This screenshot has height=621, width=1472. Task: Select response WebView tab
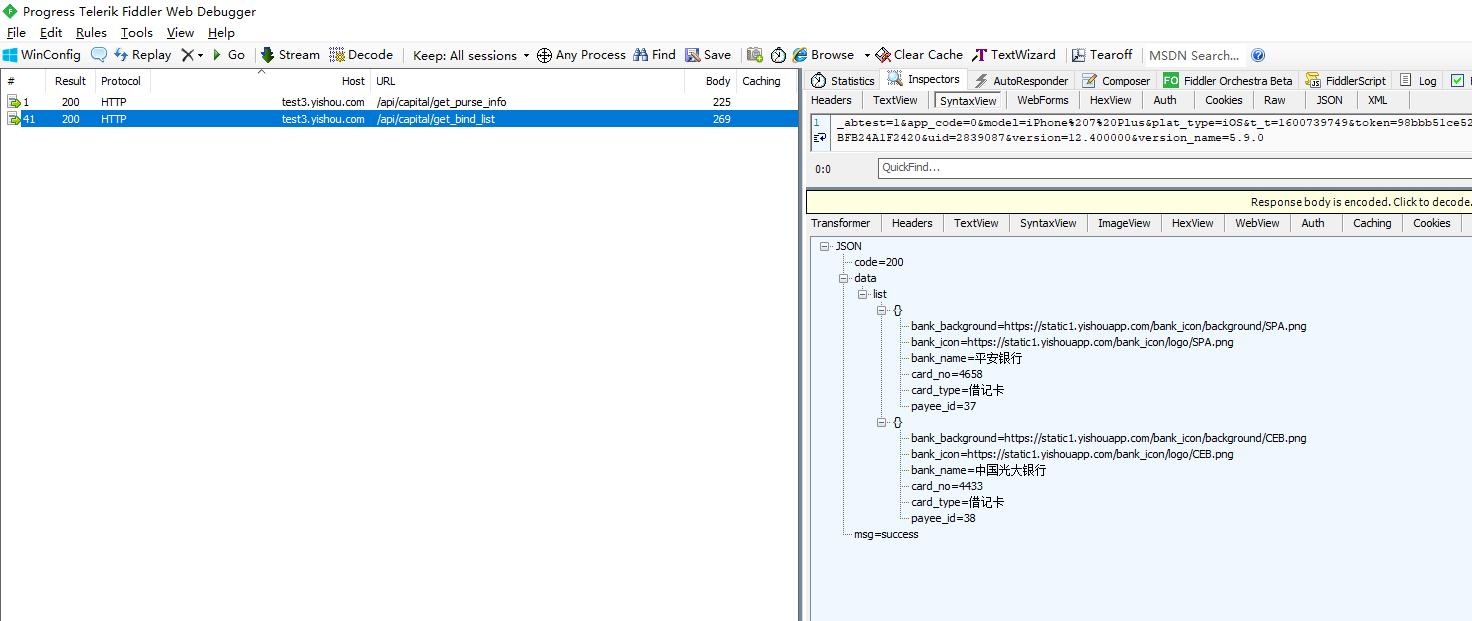tap(1257, 223)
